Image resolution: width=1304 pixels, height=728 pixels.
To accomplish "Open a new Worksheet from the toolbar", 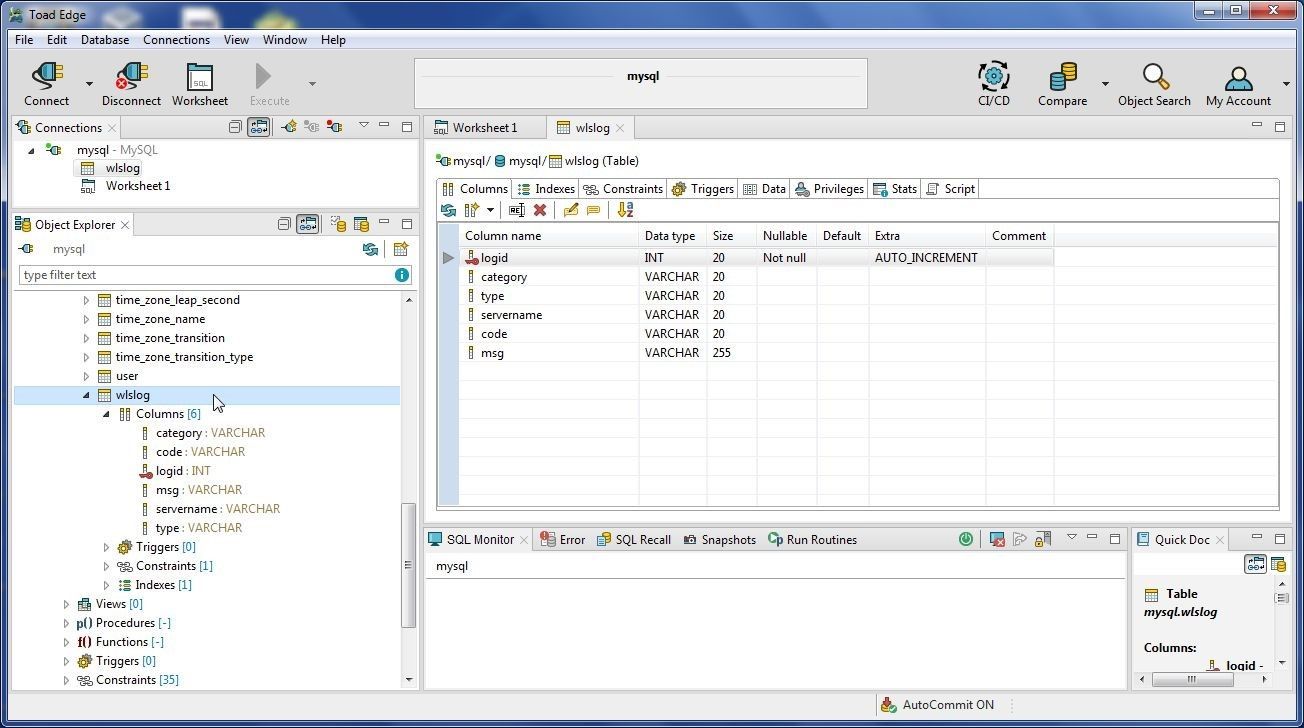I will pyautogui.click(x=200, y=84).
